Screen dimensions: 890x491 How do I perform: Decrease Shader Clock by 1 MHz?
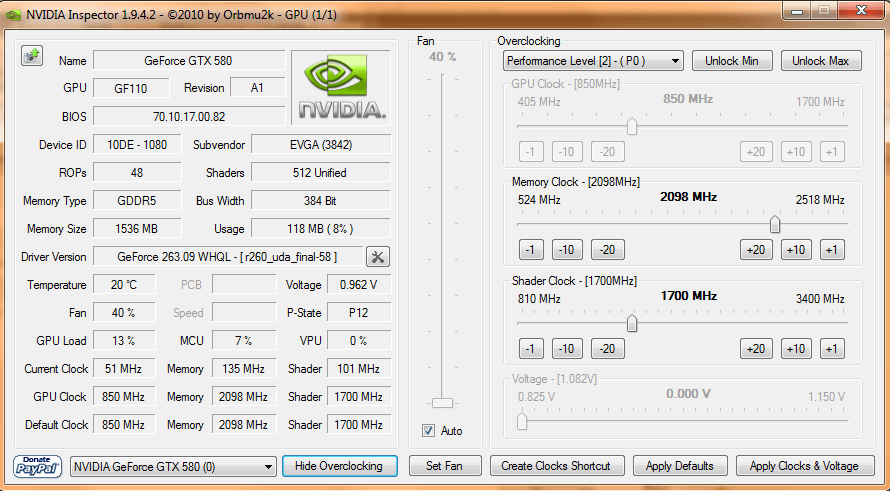(531, 349)
